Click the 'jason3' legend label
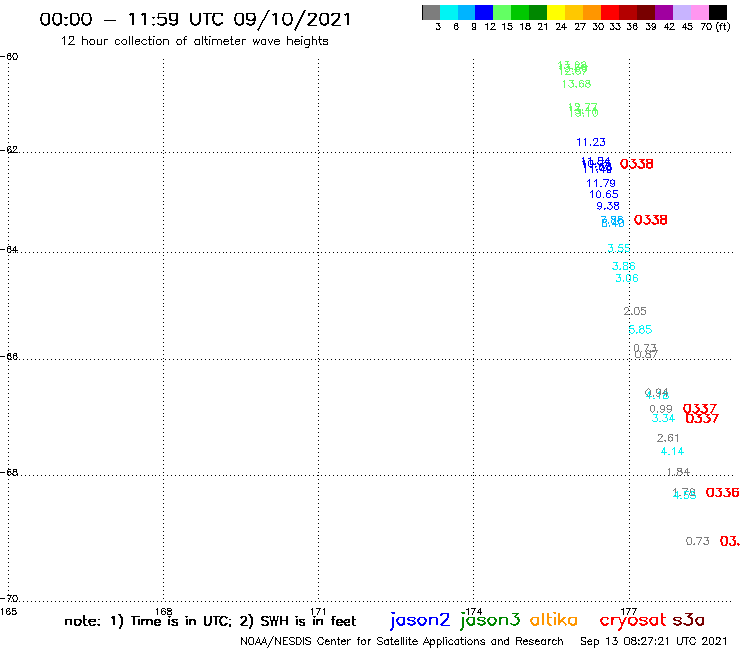740x650 pixels. [x=490, y=620]
